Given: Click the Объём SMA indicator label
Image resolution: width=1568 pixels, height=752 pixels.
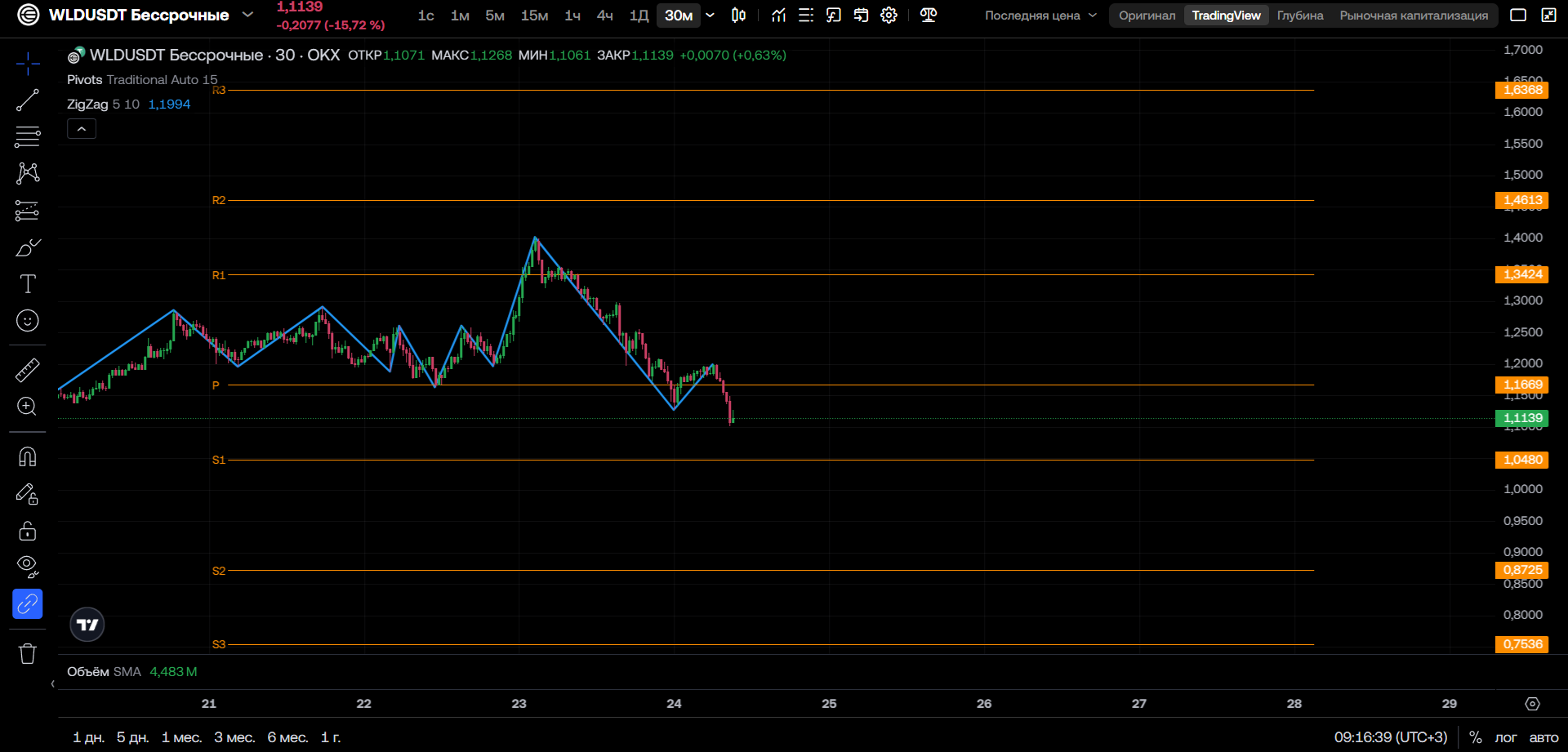Looking at the screenshot, I should 104,671.
